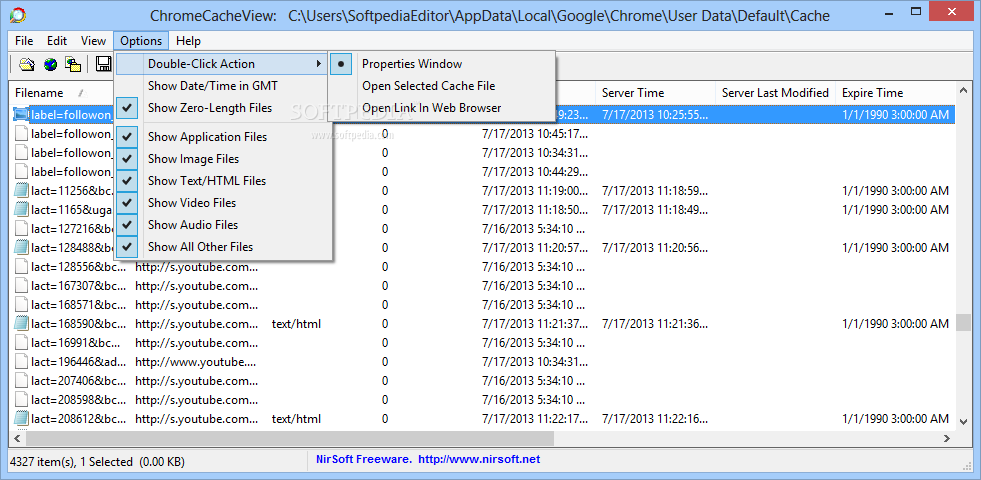Expand the Double-Click Action submenu
This screenshot has height=480, width=981.
(223, 64)
